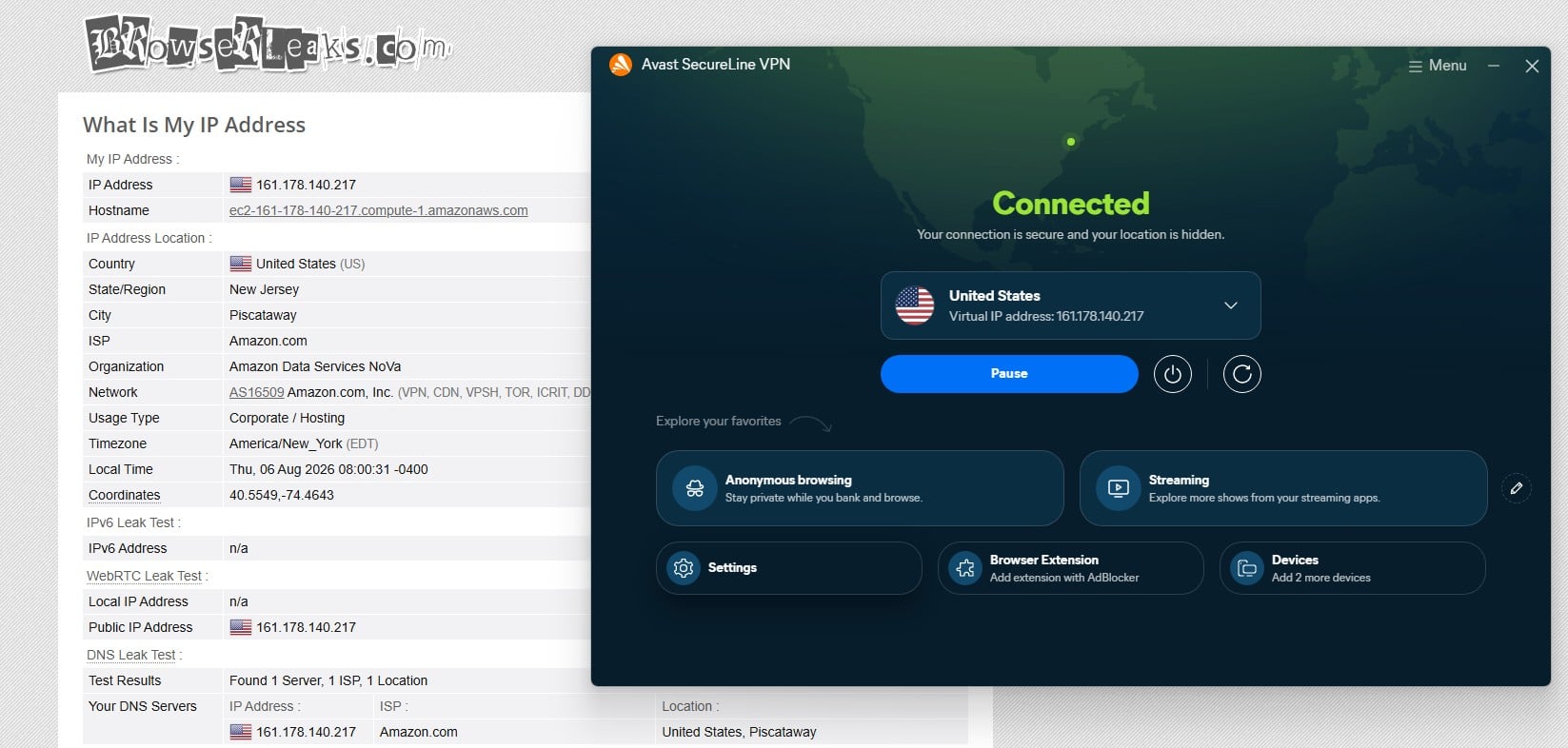The width and height of the screenshot is (1568, 748).
Task: Close the Avast SecureLine VPN window
Action: pyautogui.click(x=1532, y=66)
